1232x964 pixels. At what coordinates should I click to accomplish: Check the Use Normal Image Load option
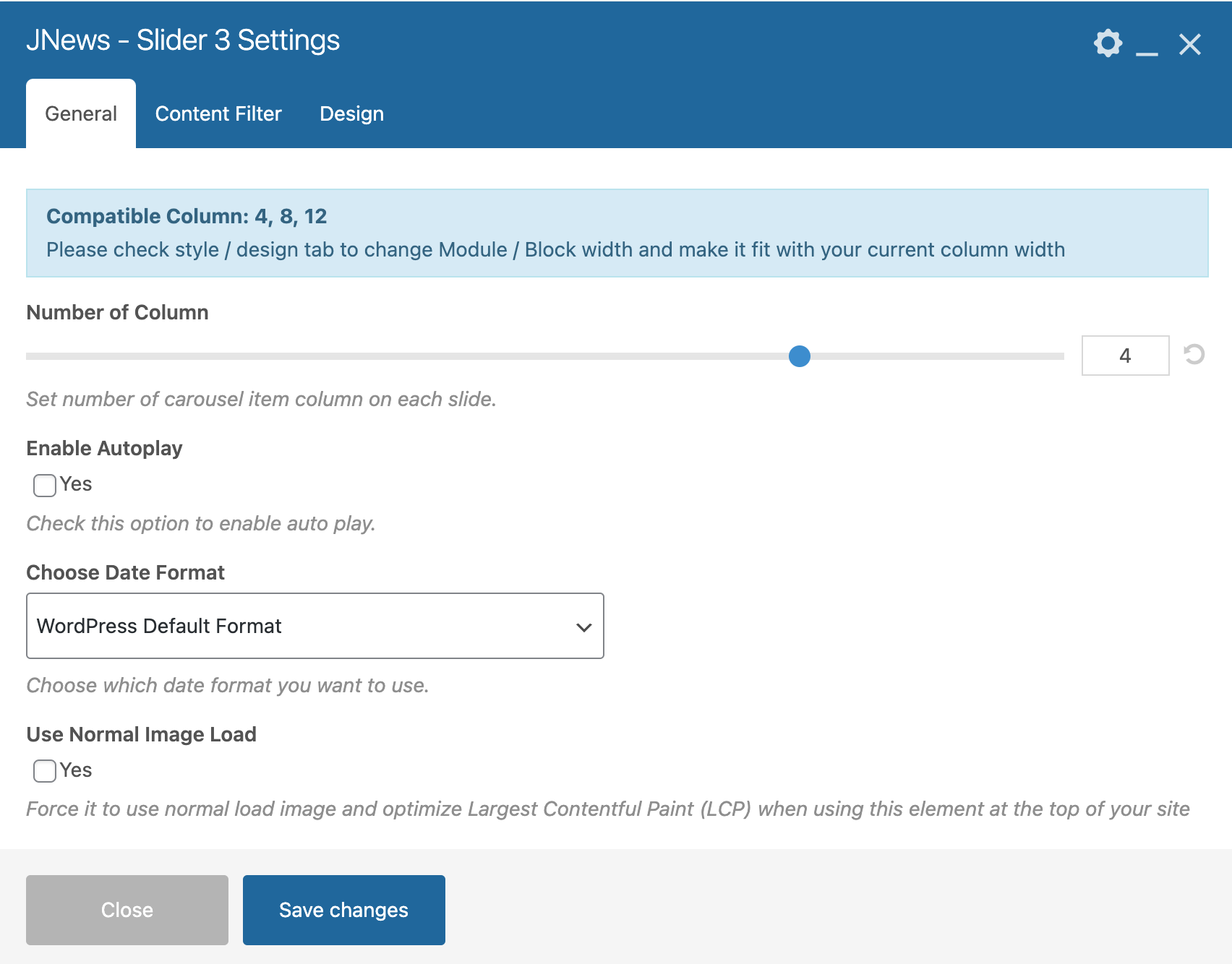(x=45, y=771)
